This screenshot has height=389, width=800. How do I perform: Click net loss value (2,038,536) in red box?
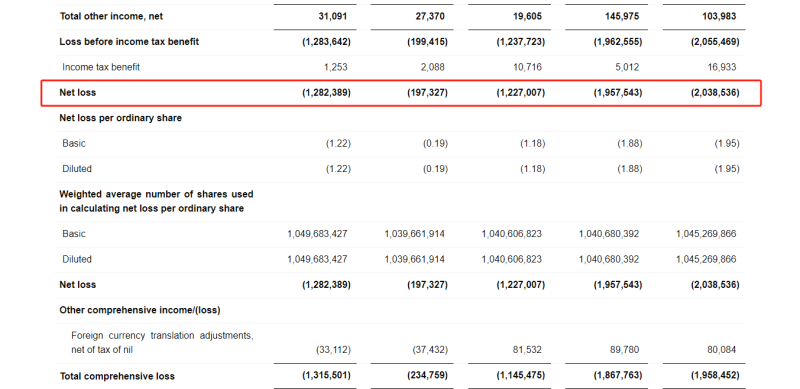click(715, 93)
